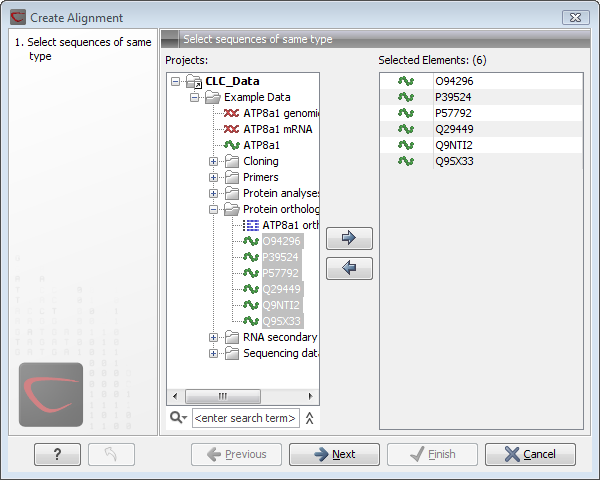Image resolution: width=600 pixels, height=480 pixels.
Task: Click the reset arrow button
Action: (x=111, y=454)
